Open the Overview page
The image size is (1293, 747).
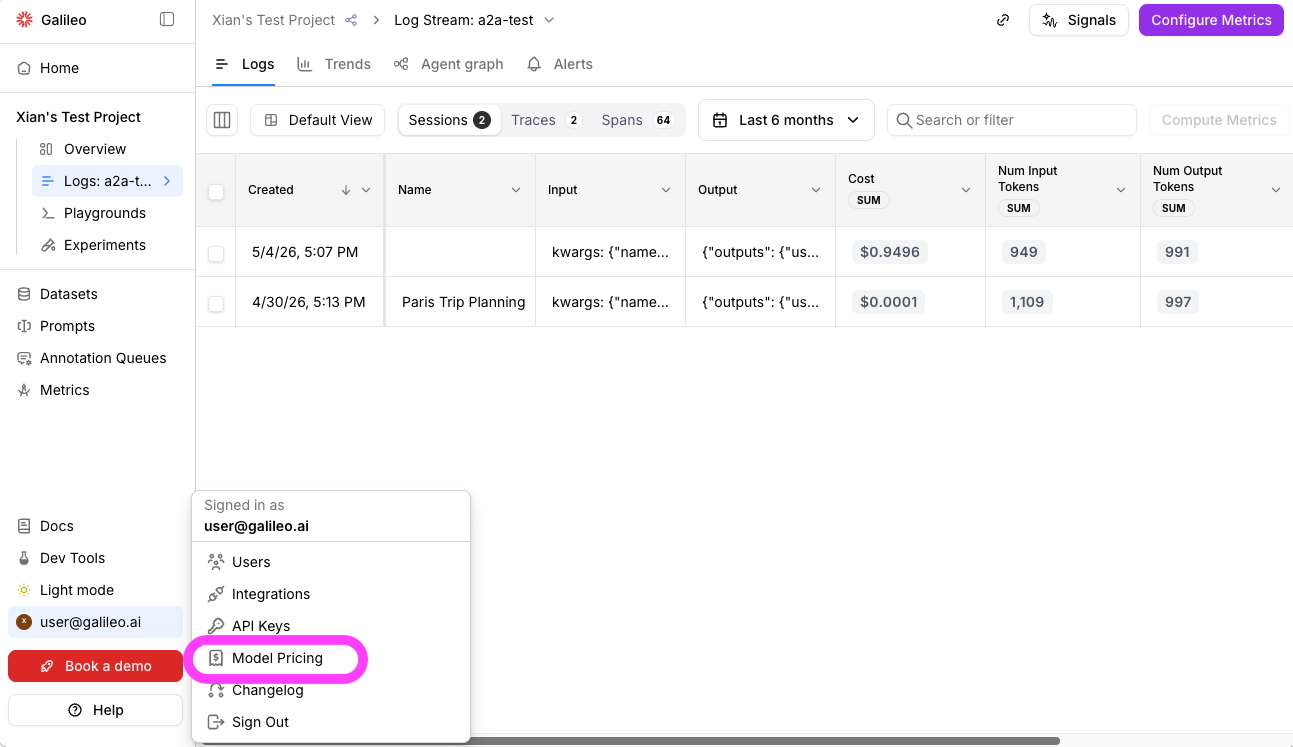click(x=95, y=149)
